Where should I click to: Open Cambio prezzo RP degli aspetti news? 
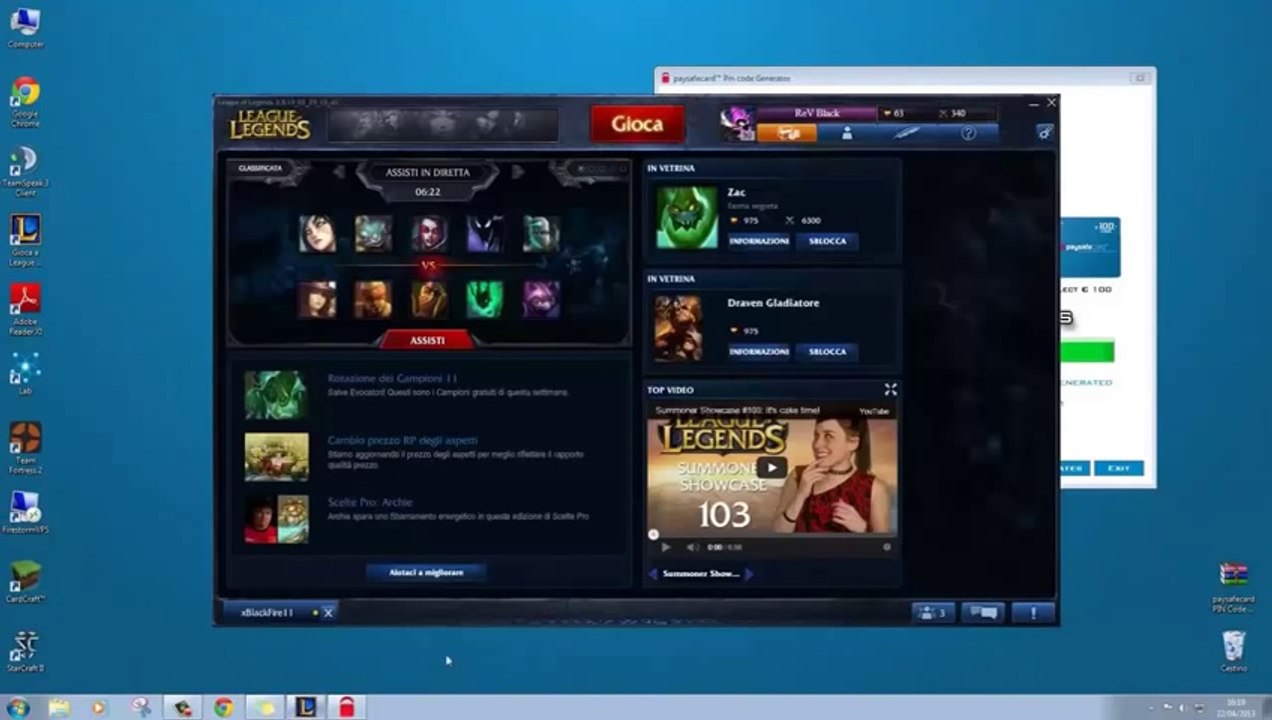coord(402,440)
